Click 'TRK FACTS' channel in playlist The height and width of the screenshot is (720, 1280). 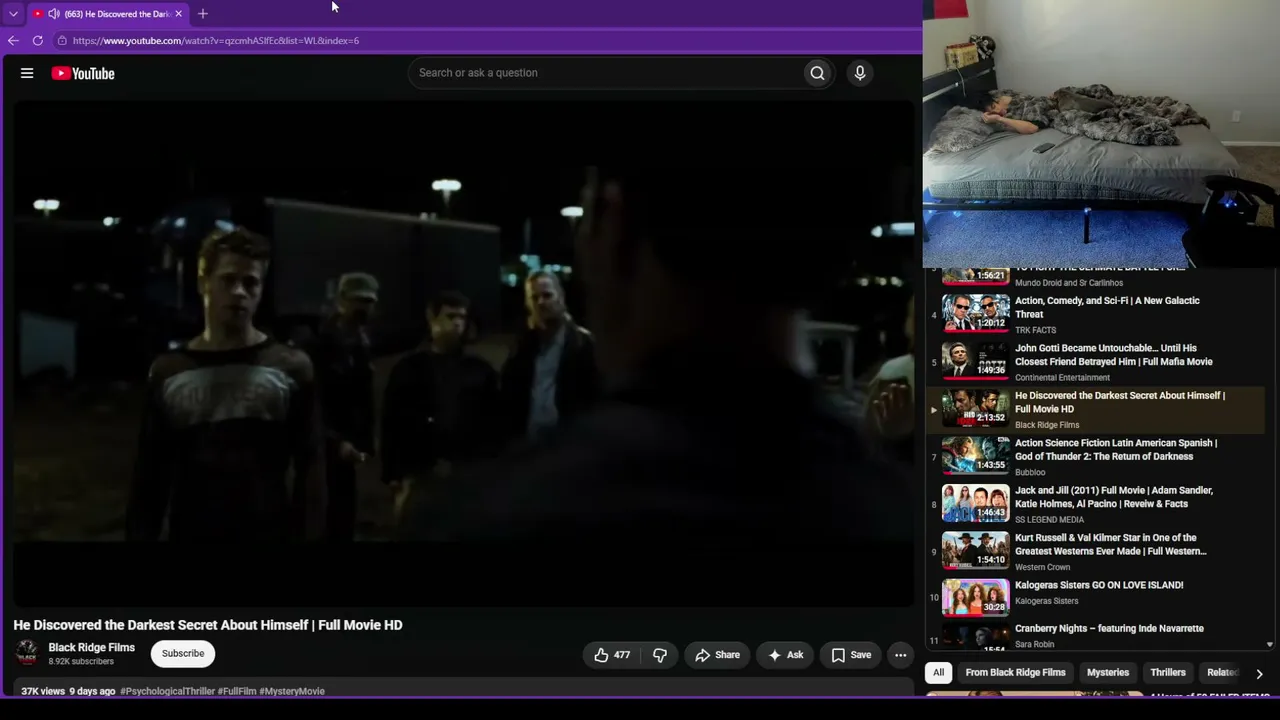[x=1035, y=330]
